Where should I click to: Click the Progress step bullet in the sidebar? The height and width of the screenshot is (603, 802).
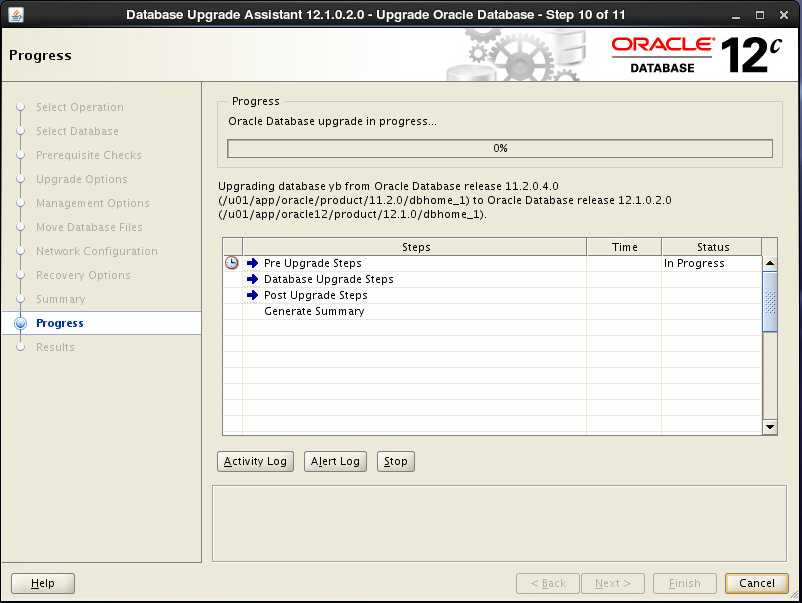20,323
